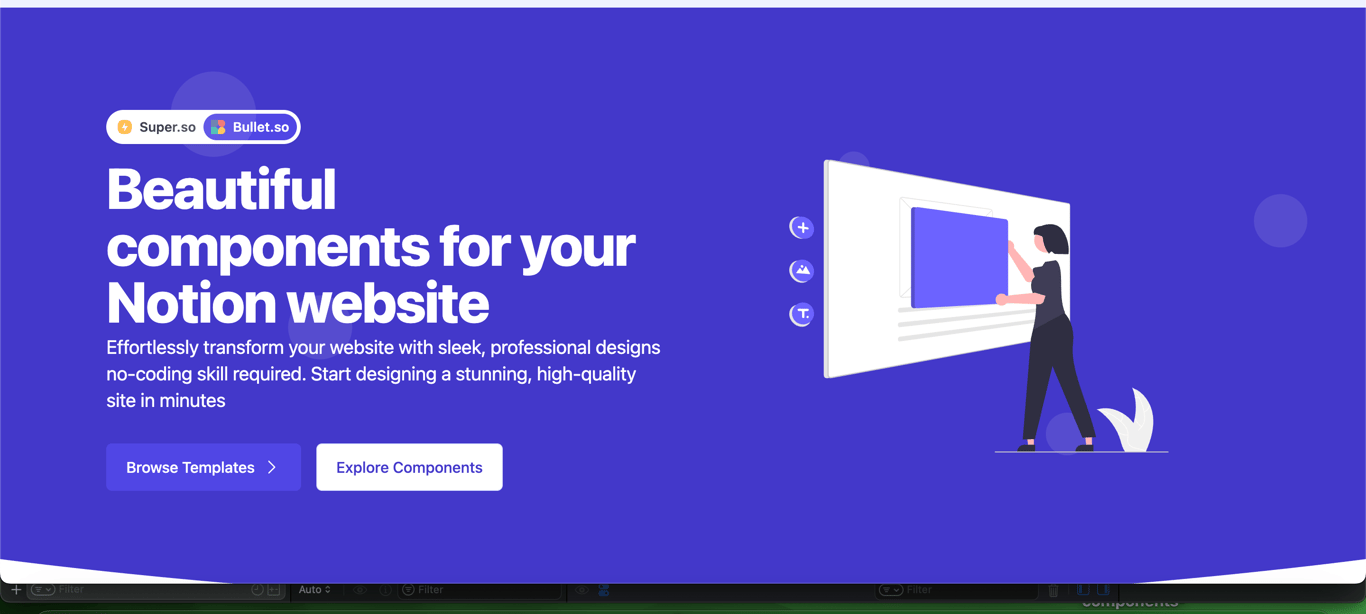Click the purple rectangle in the illustration
The width and height of the screenshot is (1366, 614).
pyautogui.click(x=959, y=257)
